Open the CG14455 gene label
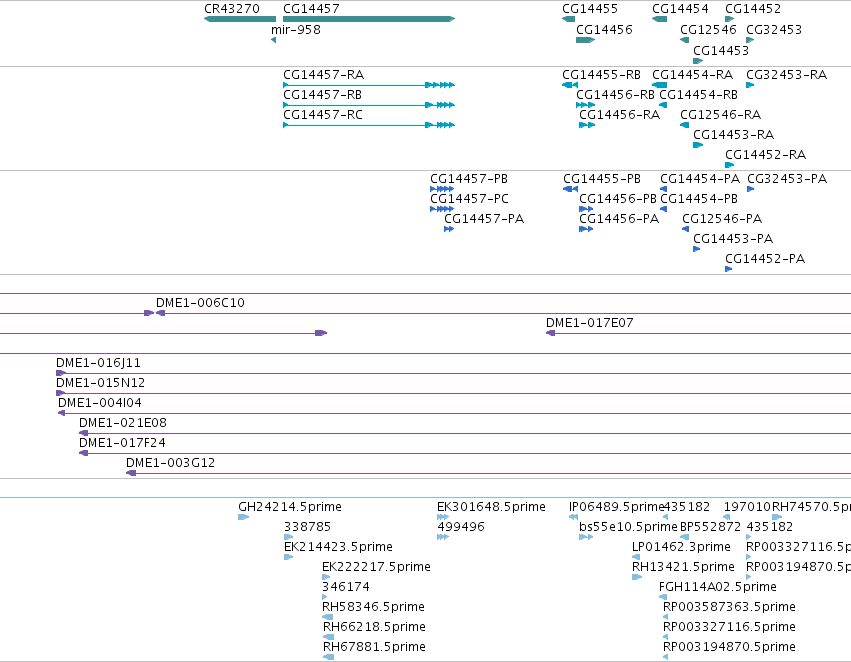The height and width of the screenshot is (662, 851). click(x=590, y=9)
